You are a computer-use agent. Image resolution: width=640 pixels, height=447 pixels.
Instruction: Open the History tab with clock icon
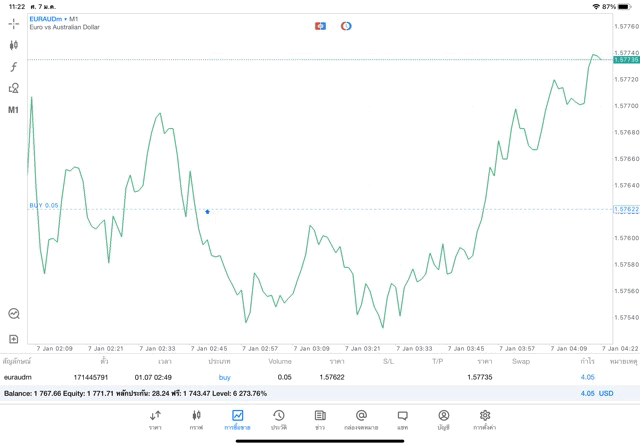[279, 420]
